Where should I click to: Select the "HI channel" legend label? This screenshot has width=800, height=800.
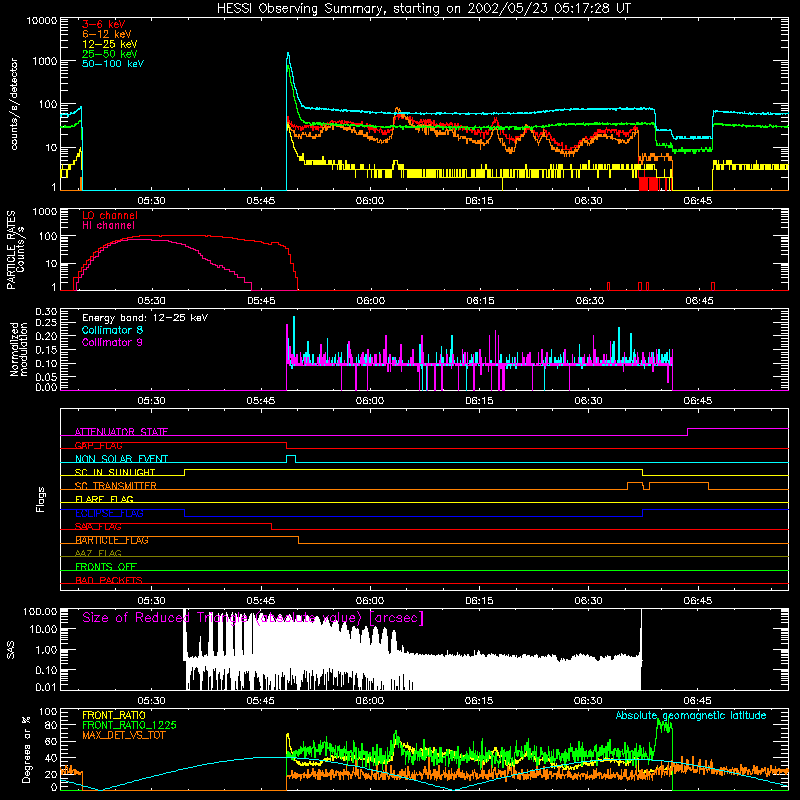click(x=108, y=225)
